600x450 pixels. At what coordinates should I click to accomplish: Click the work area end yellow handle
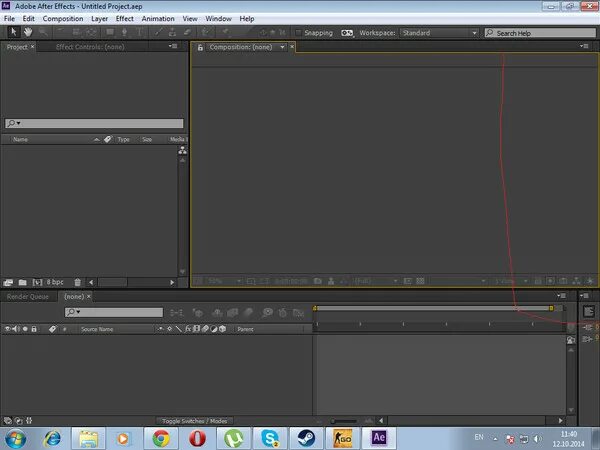pos(551,308)
